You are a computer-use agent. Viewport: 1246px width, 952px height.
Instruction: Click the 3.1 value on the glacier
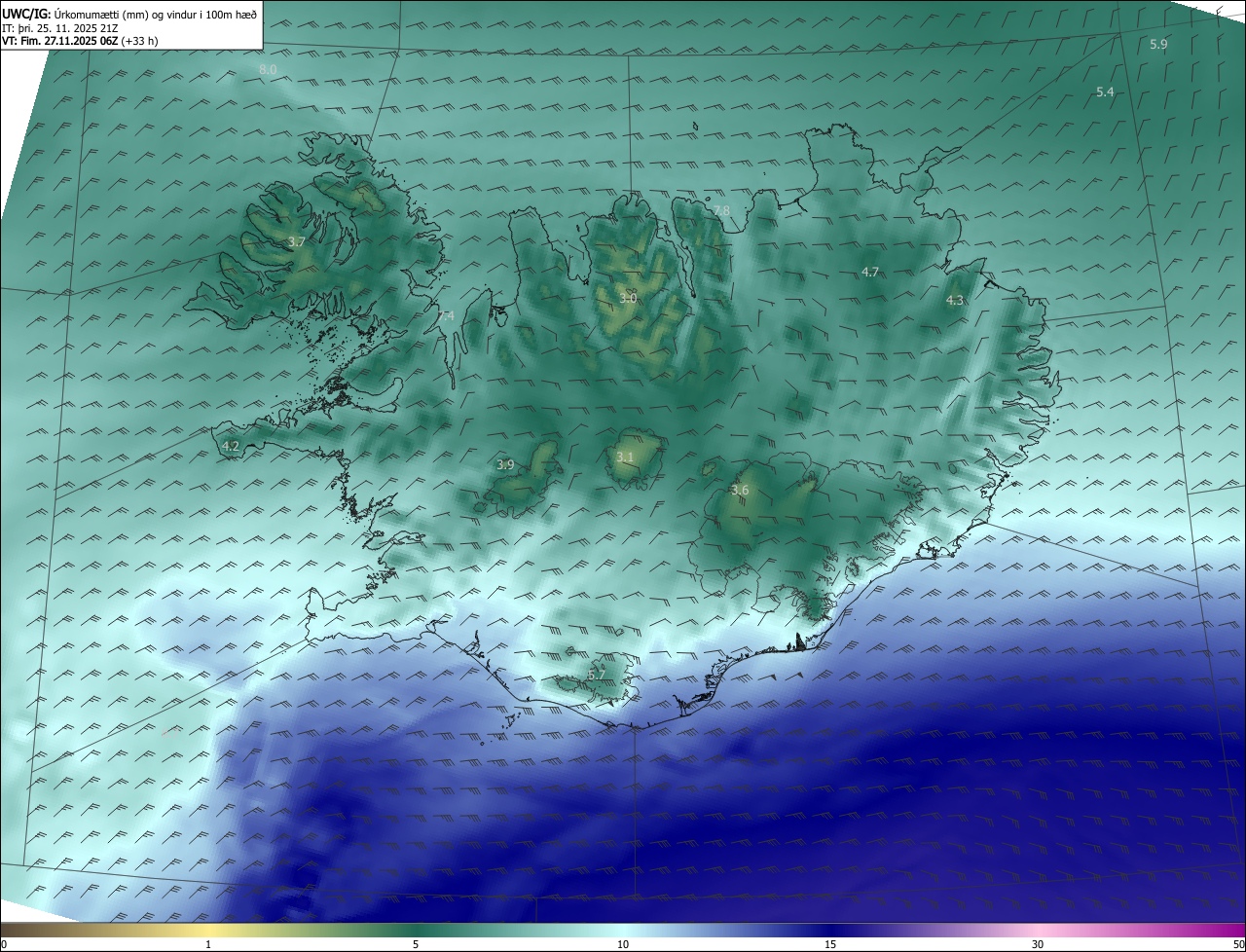[625, 457]
